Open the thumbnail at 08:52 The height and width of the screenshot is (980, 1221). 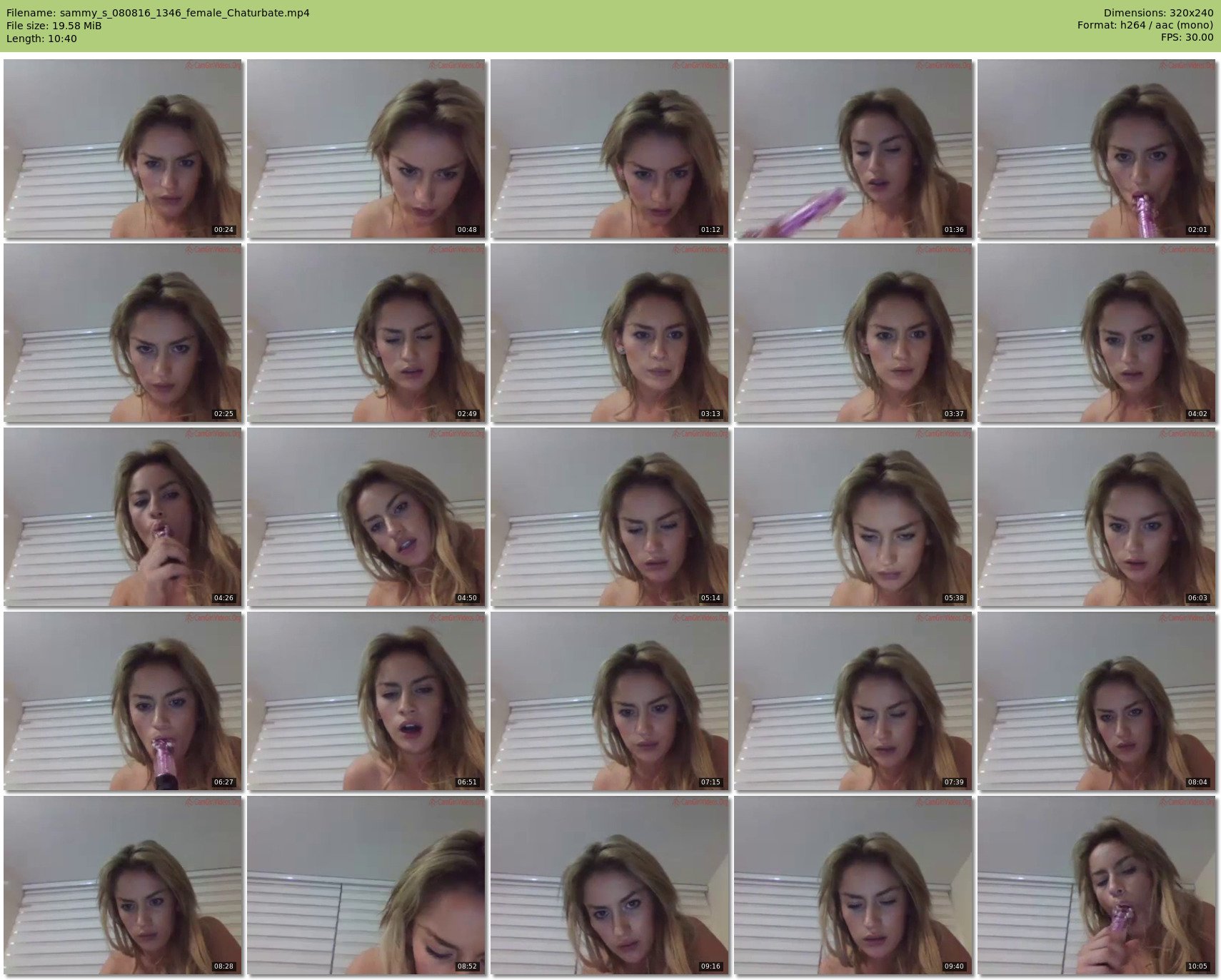pyautogui.click(x=366, y=885)
